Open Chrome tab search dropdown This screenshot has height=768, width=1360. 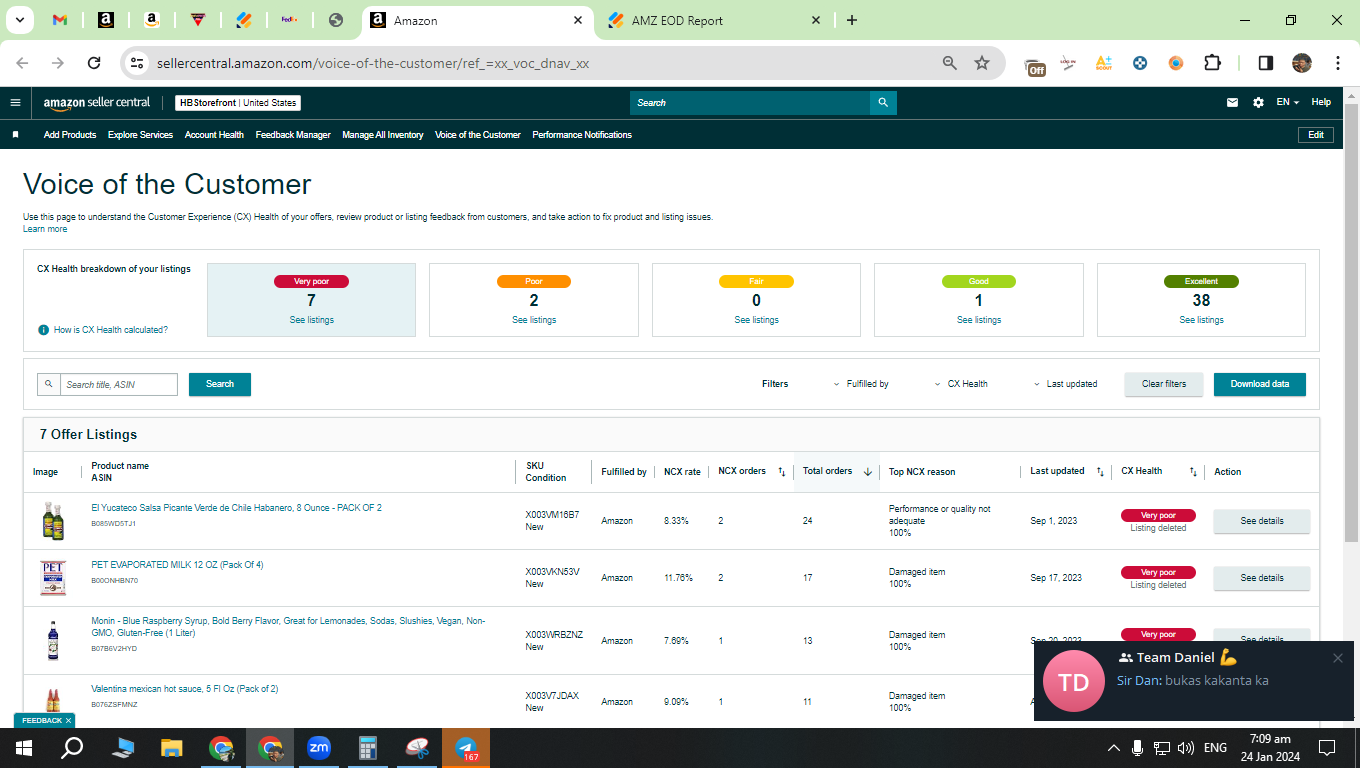19,20
